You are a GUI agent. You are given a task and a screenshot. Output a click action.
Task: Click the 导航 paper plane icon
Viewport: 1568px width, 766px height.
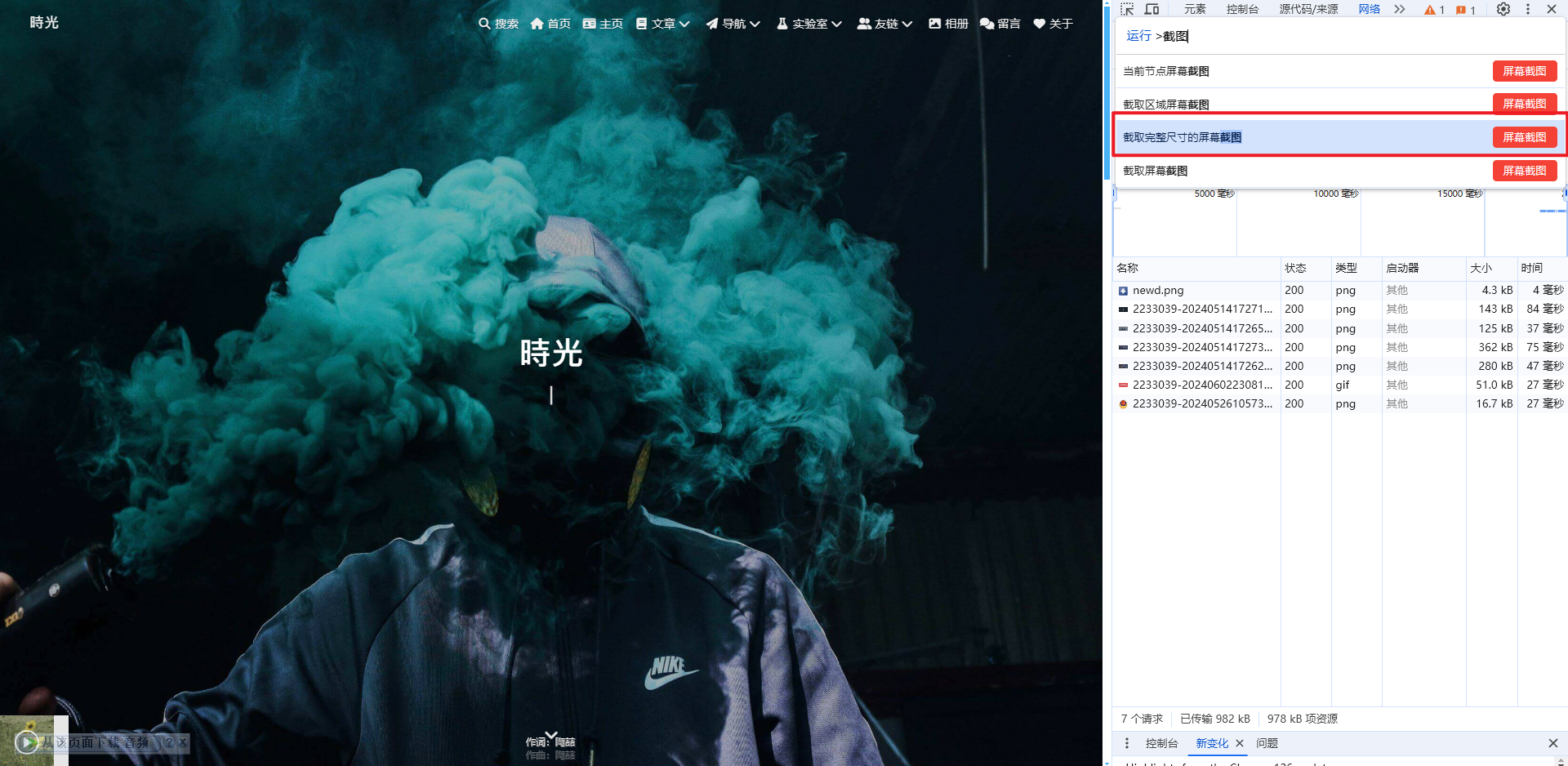pos(712,24)
